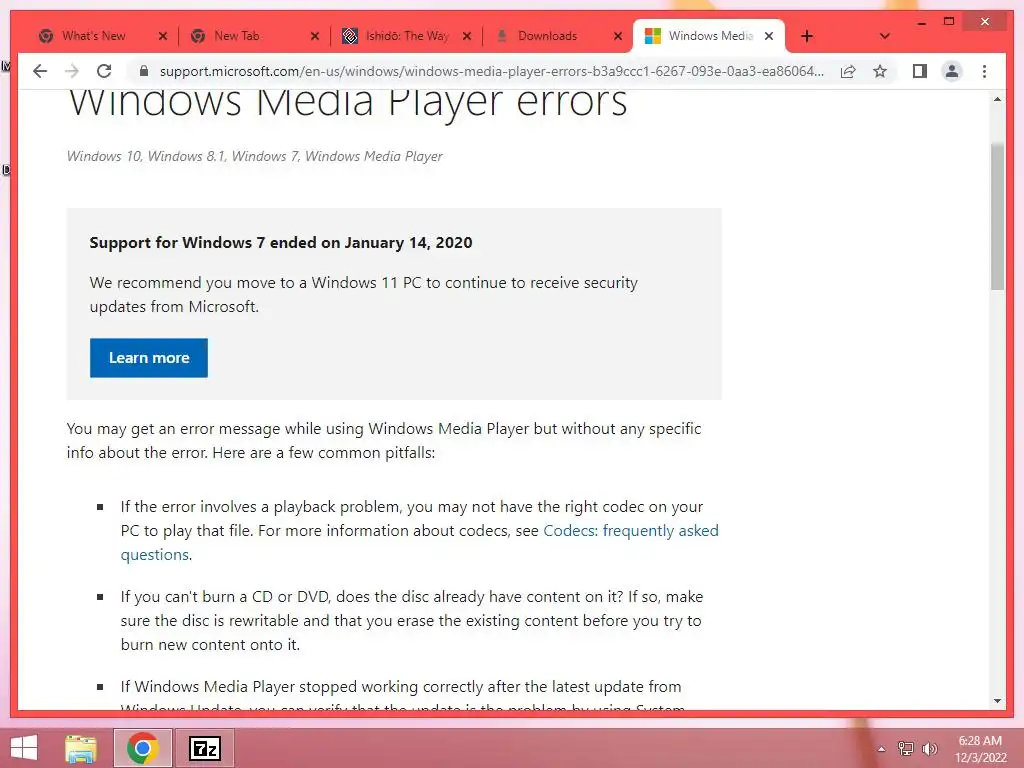The height and width of the screenshot is (768, 1024).
Task: Click the applies-to line listing Windows 10
Action: pyautogui.click(x=255, y=156)
